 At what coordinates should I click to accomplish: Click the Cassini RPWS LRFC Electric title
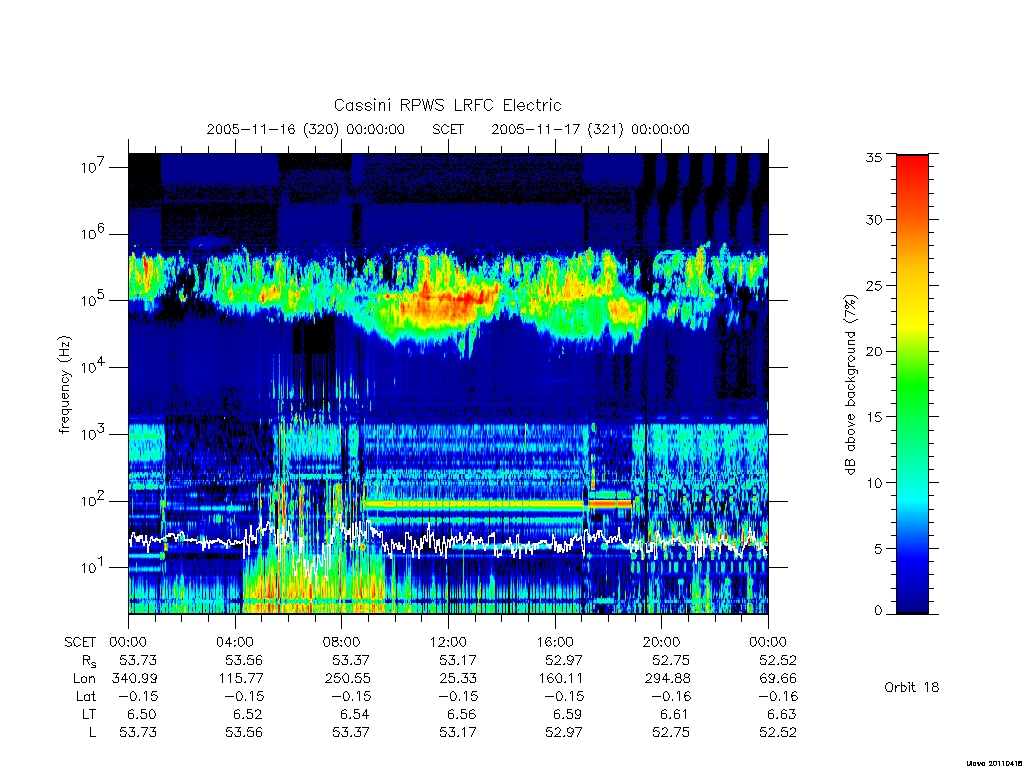coord(447,105)
